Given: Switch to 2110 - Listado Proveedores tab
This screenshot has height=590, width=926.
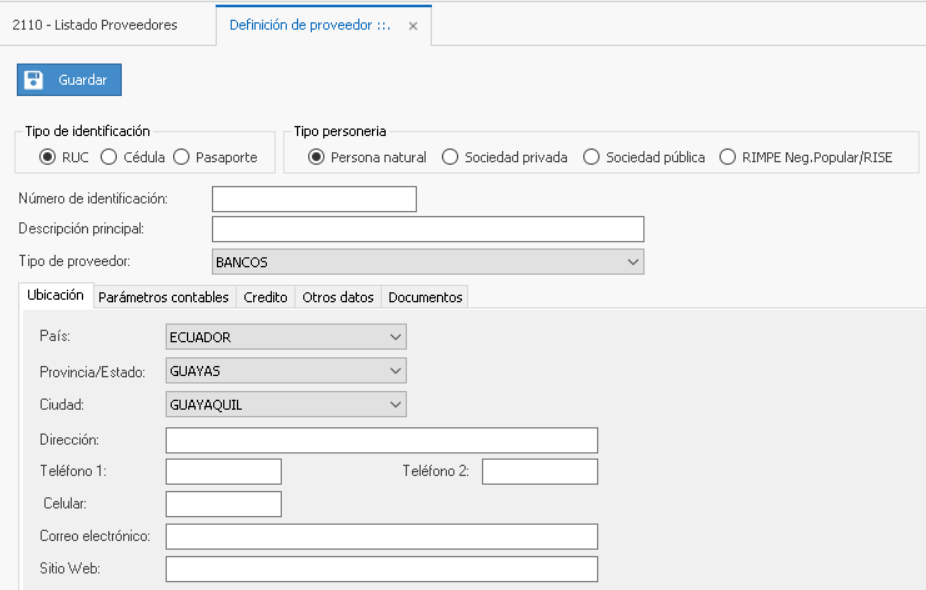Looking at the screenshot, I should (x=95, y=25).
